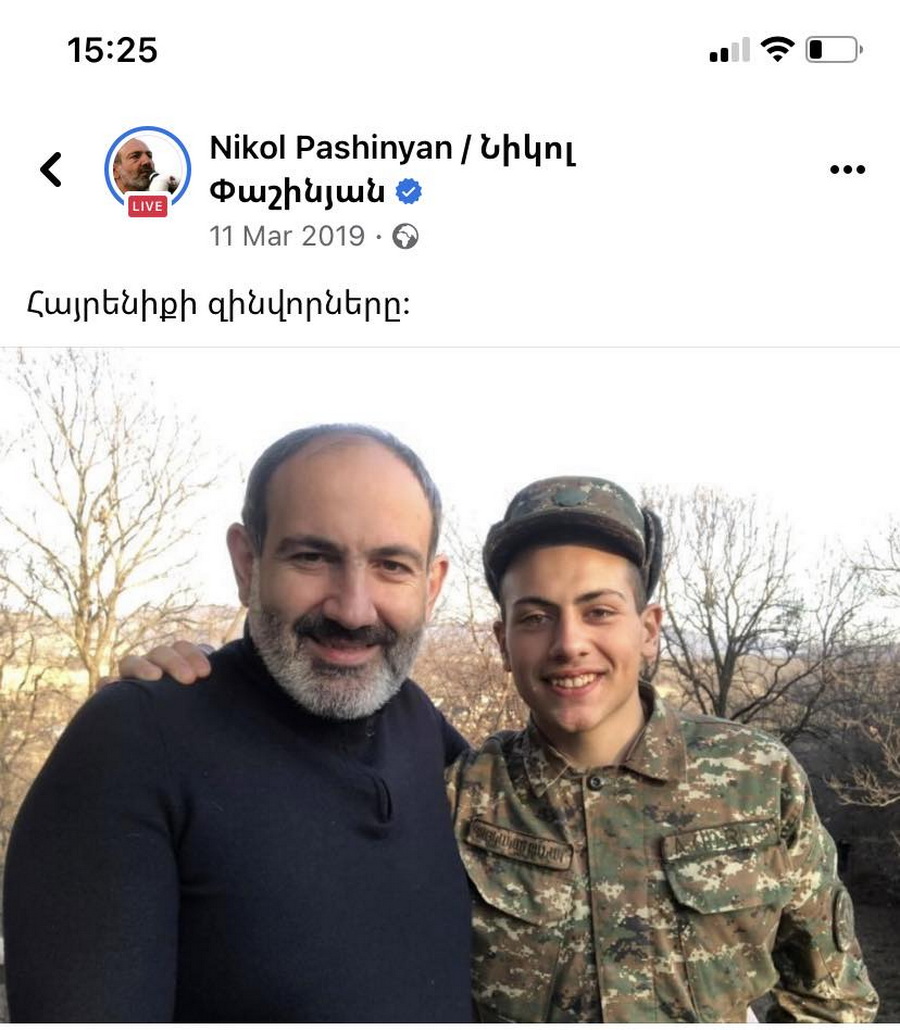Screen dimensions: 900x1030
Task: Open the profile avatar with blue ring
Action: pyautogui.click(x=148, y=168)
